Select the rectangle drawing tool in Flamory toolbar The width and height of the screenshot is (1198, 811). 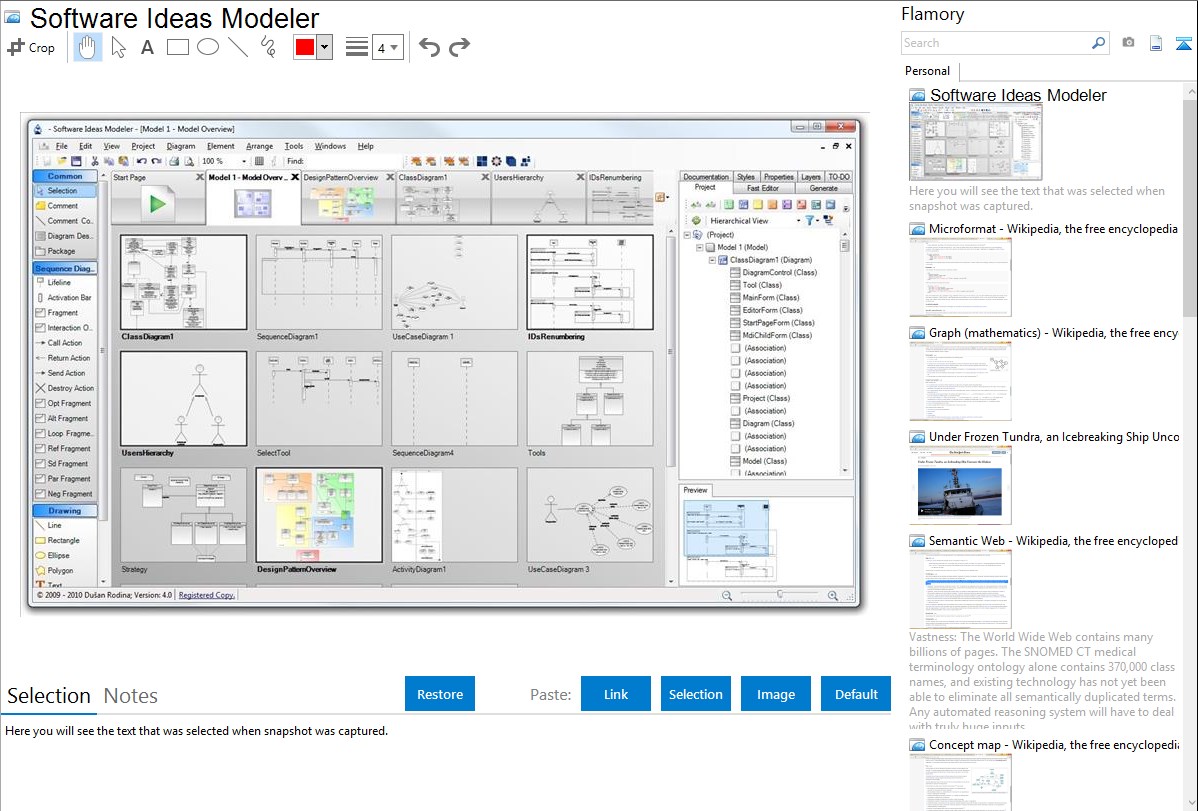pyautogui.click(x=177, y=47)
